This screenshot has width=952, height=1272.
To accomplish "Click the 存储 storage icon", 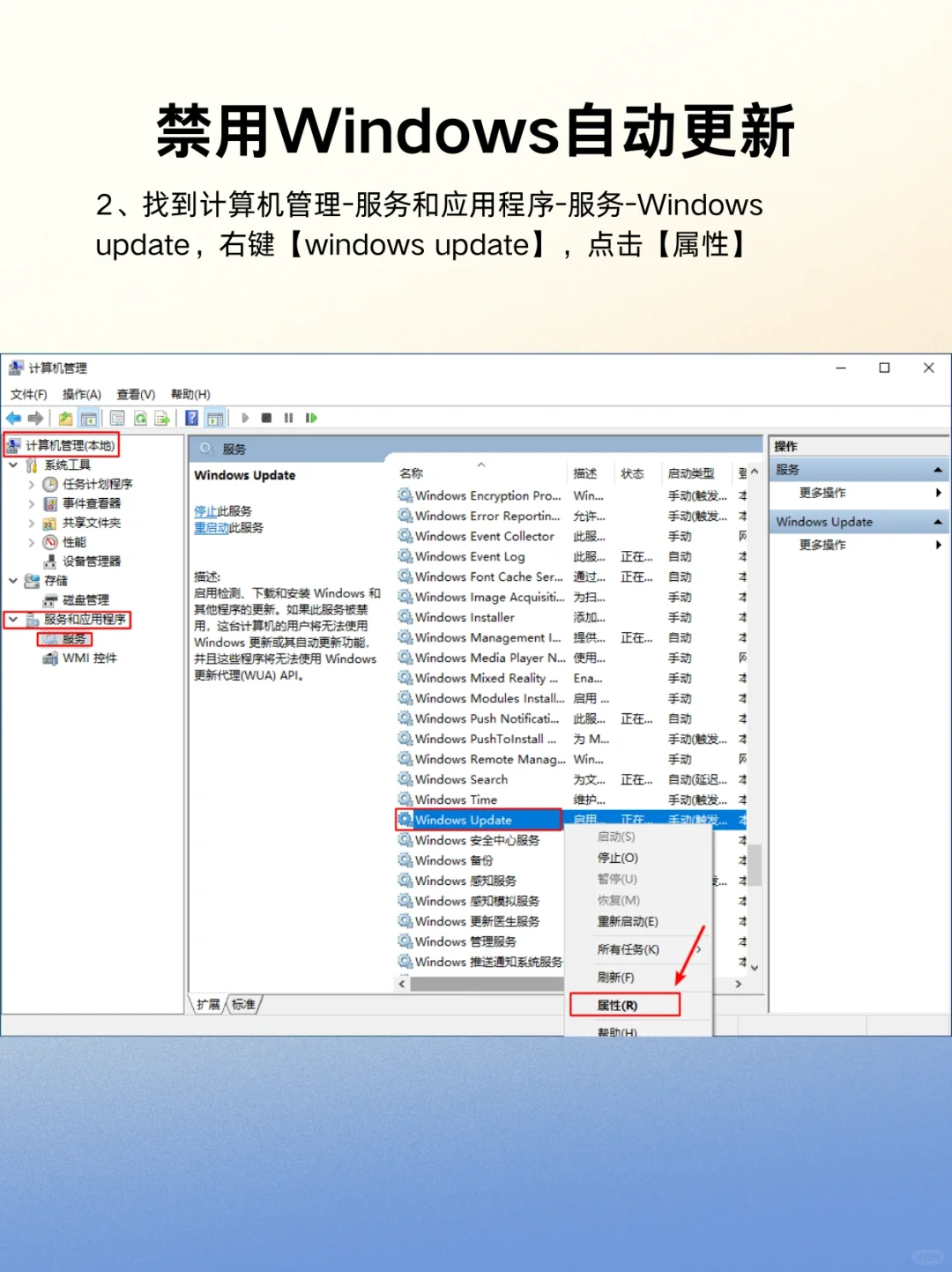I will (x=32, y=581).
